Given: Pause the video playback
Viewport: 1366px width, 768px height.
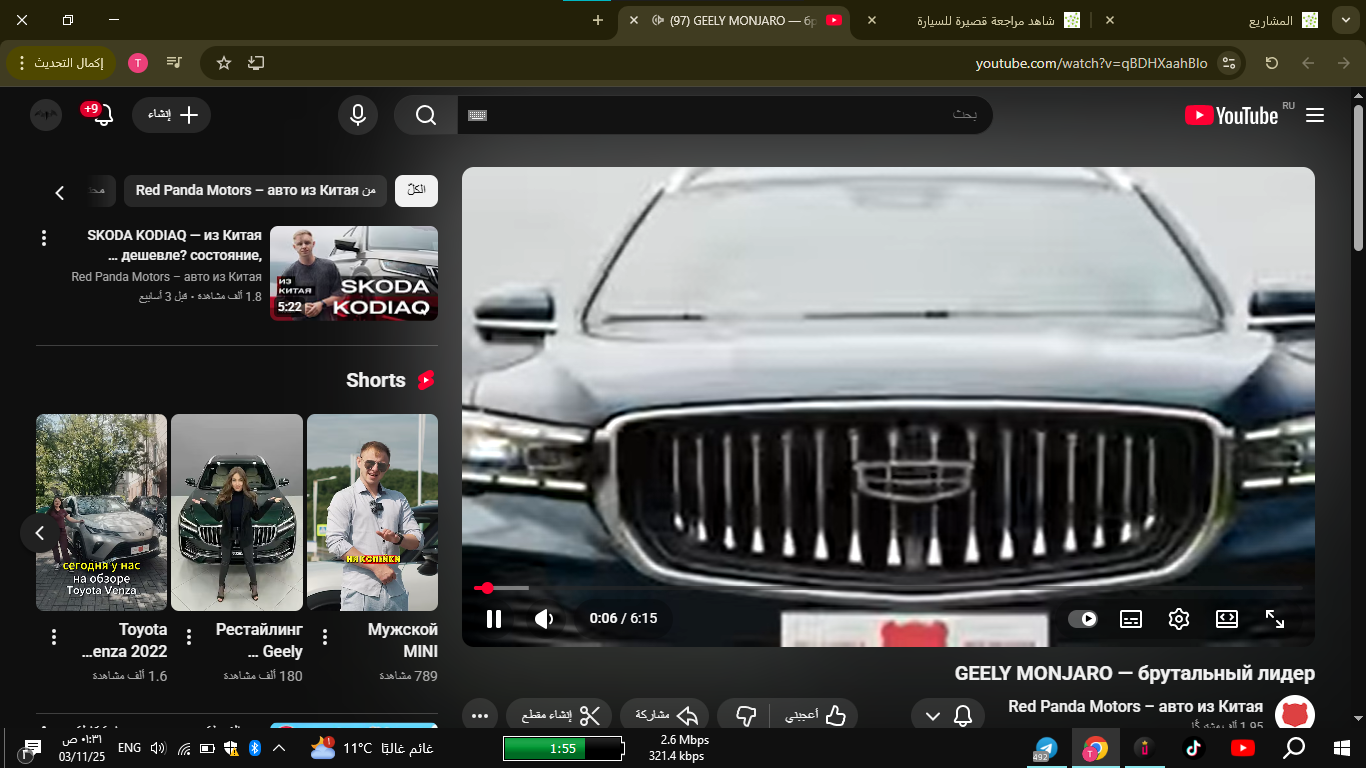Looking at the screenshot, I should [493, 619].
